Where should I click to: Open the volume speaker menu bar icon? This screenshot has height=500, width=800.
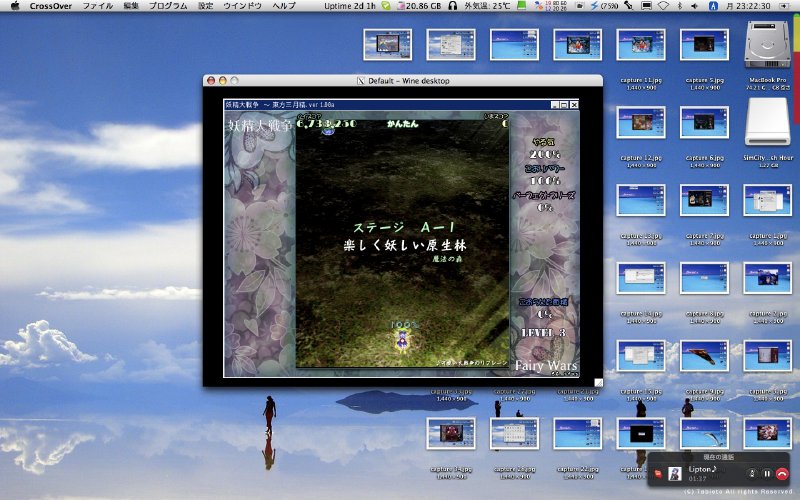point(695,6)
